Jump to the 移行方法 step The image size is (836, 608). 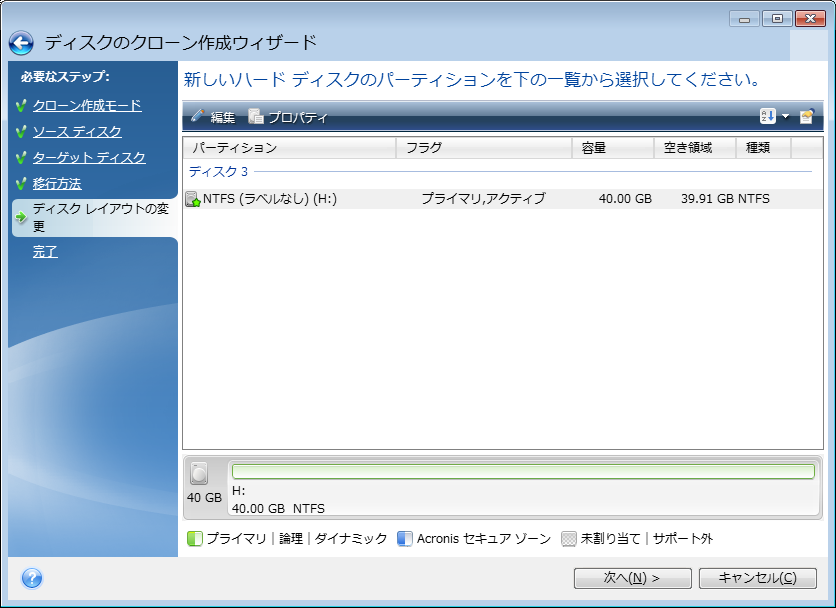coord(57,184)
